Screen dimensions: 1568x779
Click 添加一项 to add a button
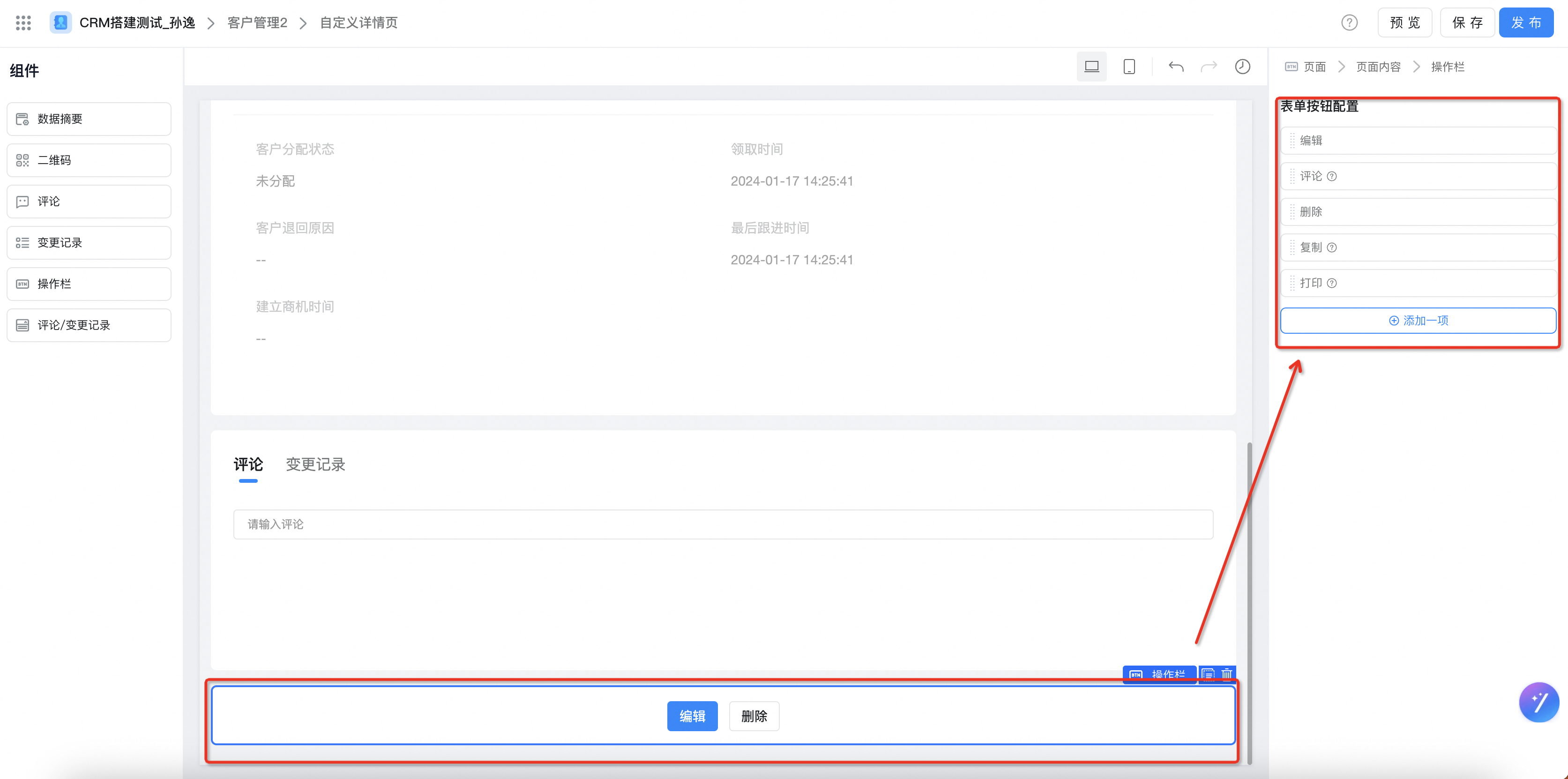1418,321
